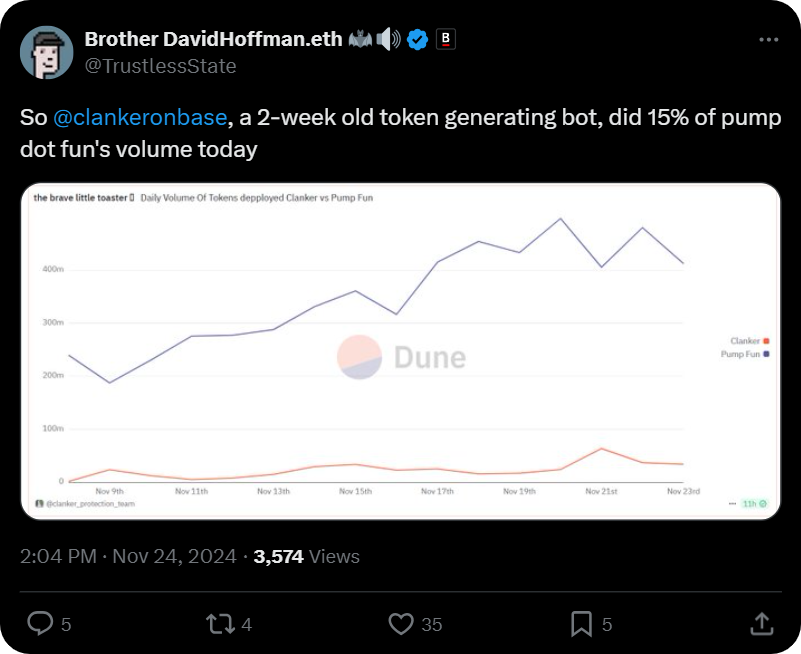This screenshot has width=801, height=654.
Task: Click the repost arrows icon
Action: [x=220, y=624]
